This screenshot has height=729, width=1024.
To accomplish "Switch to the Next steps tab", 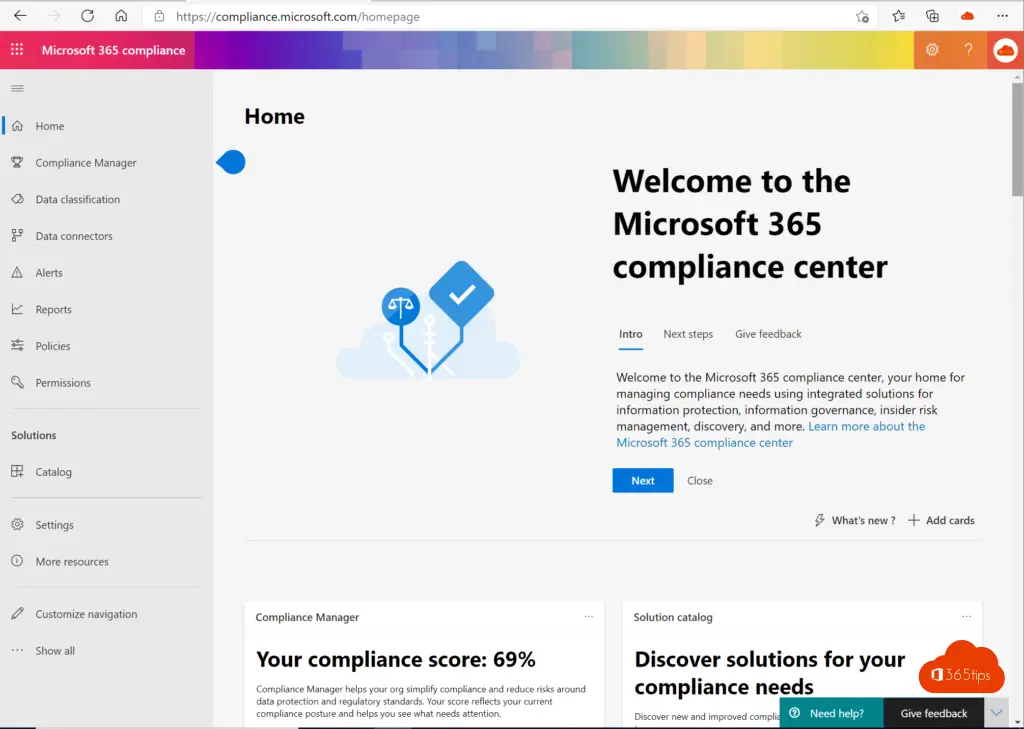I will (x=688, y=334).
